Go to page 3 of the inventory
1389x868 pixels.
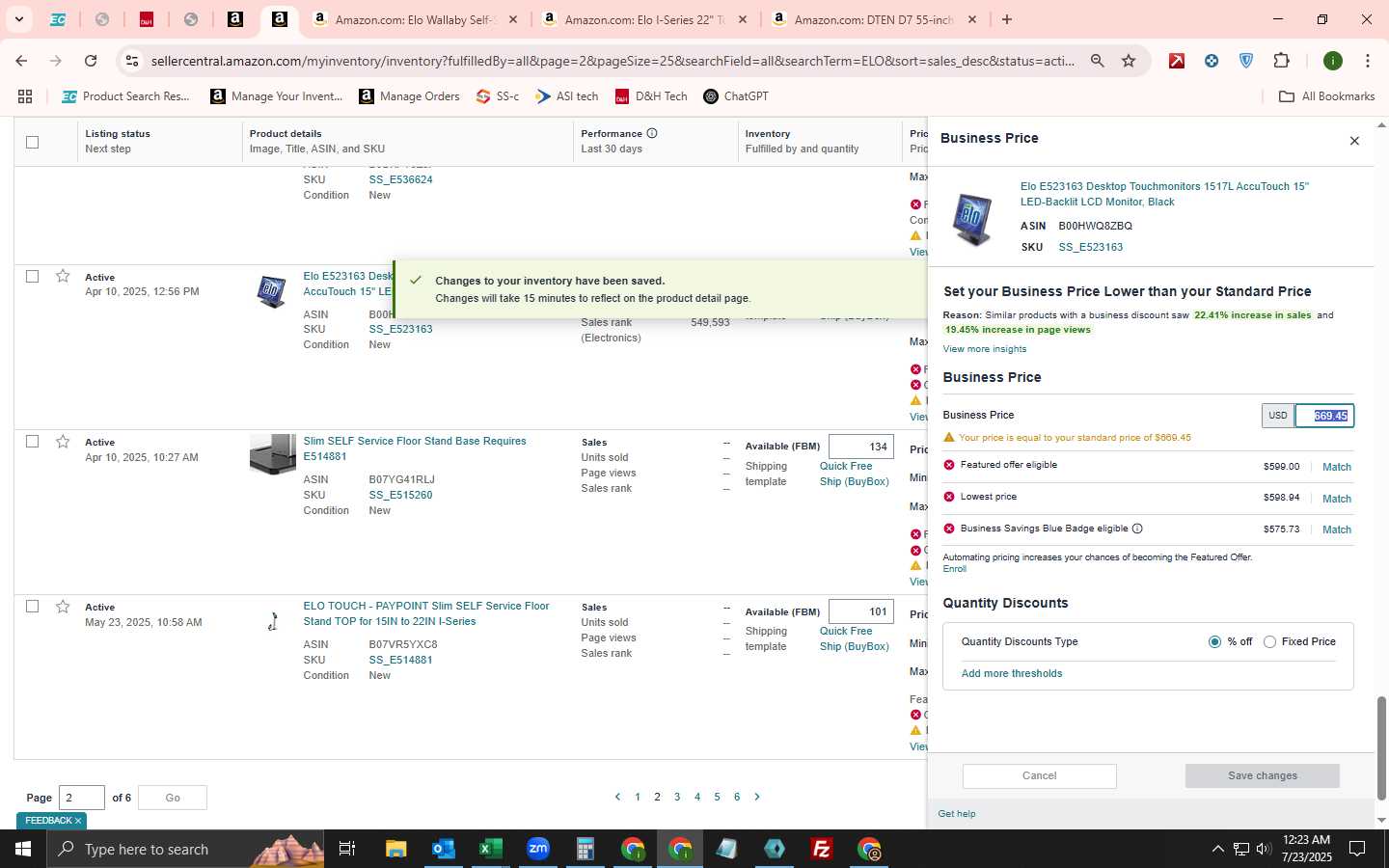677,797
